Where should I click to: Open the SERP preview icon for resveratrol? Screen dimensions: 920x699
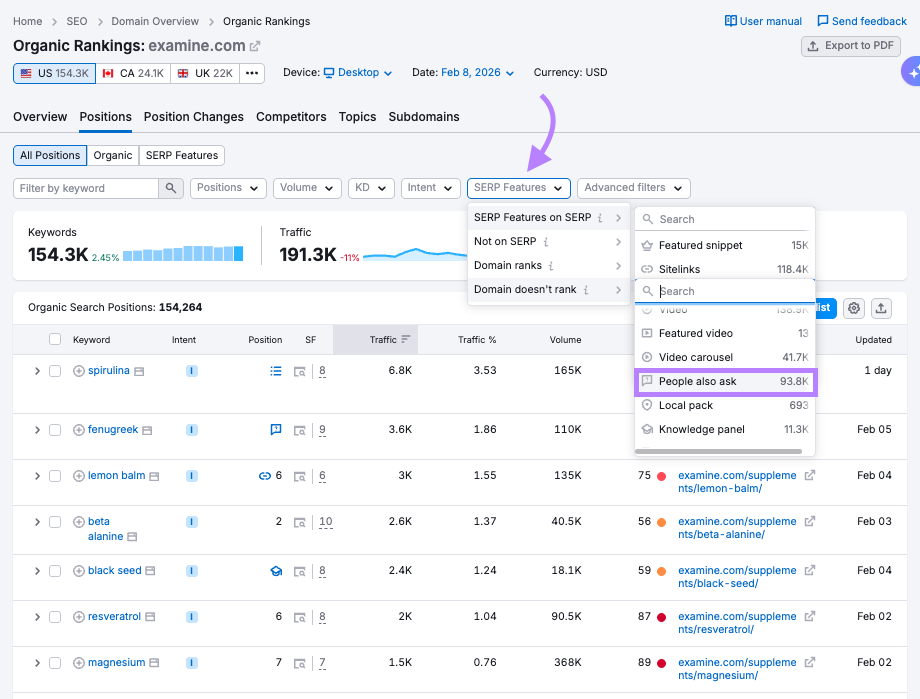point(301,616)
